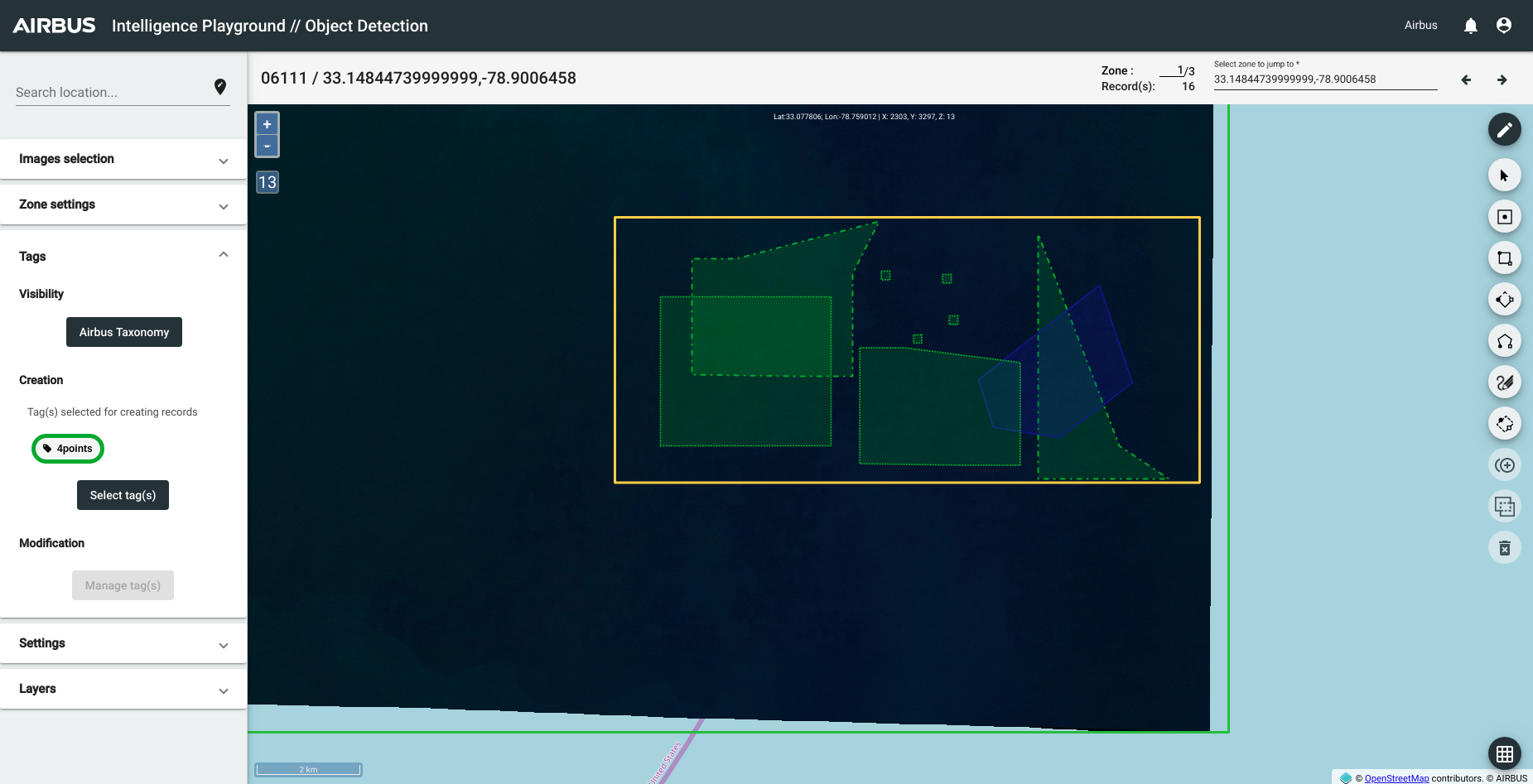Click the add-to-shape merge tool
Viewport: 1533px width, 784px height.
(x=1504, y=465)
